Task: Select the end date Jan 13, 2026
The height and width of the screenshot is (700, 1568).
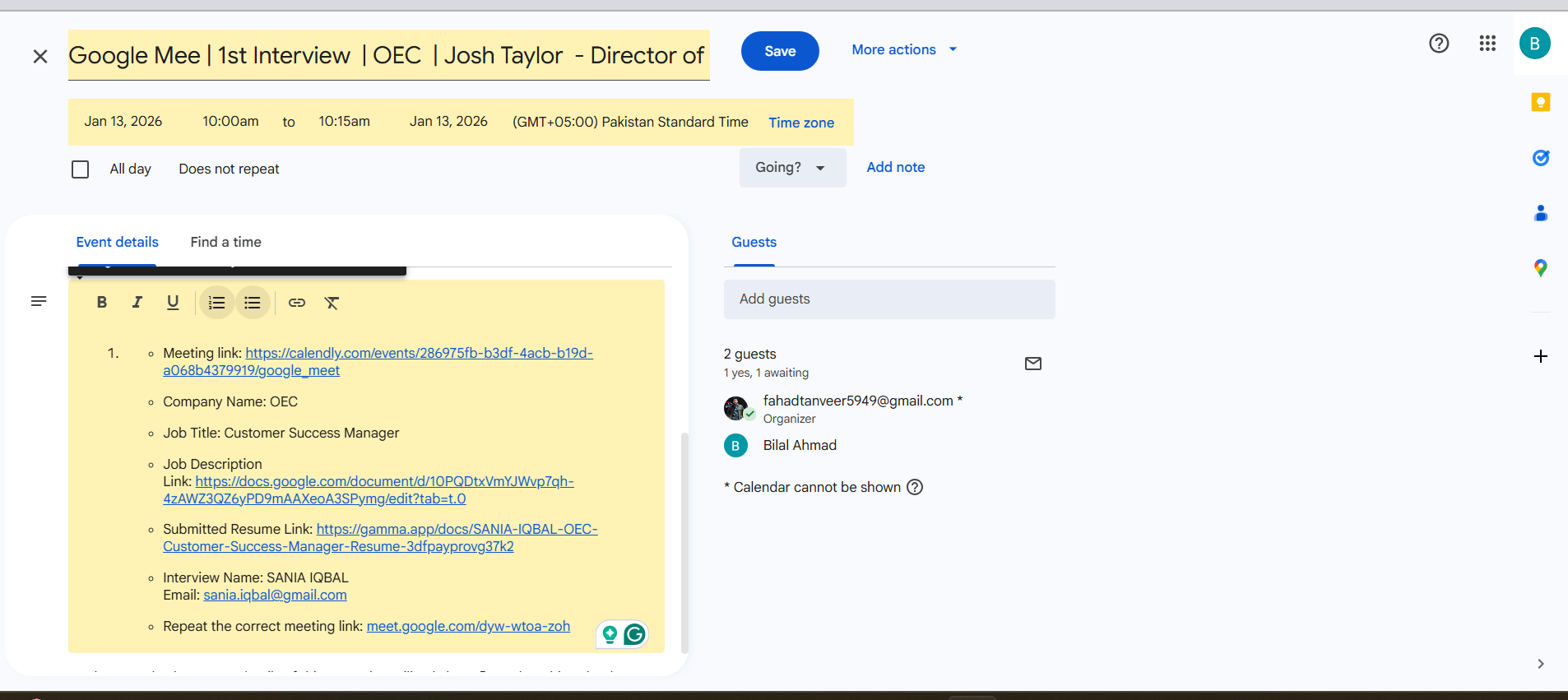Action: (x=449, y=122)
